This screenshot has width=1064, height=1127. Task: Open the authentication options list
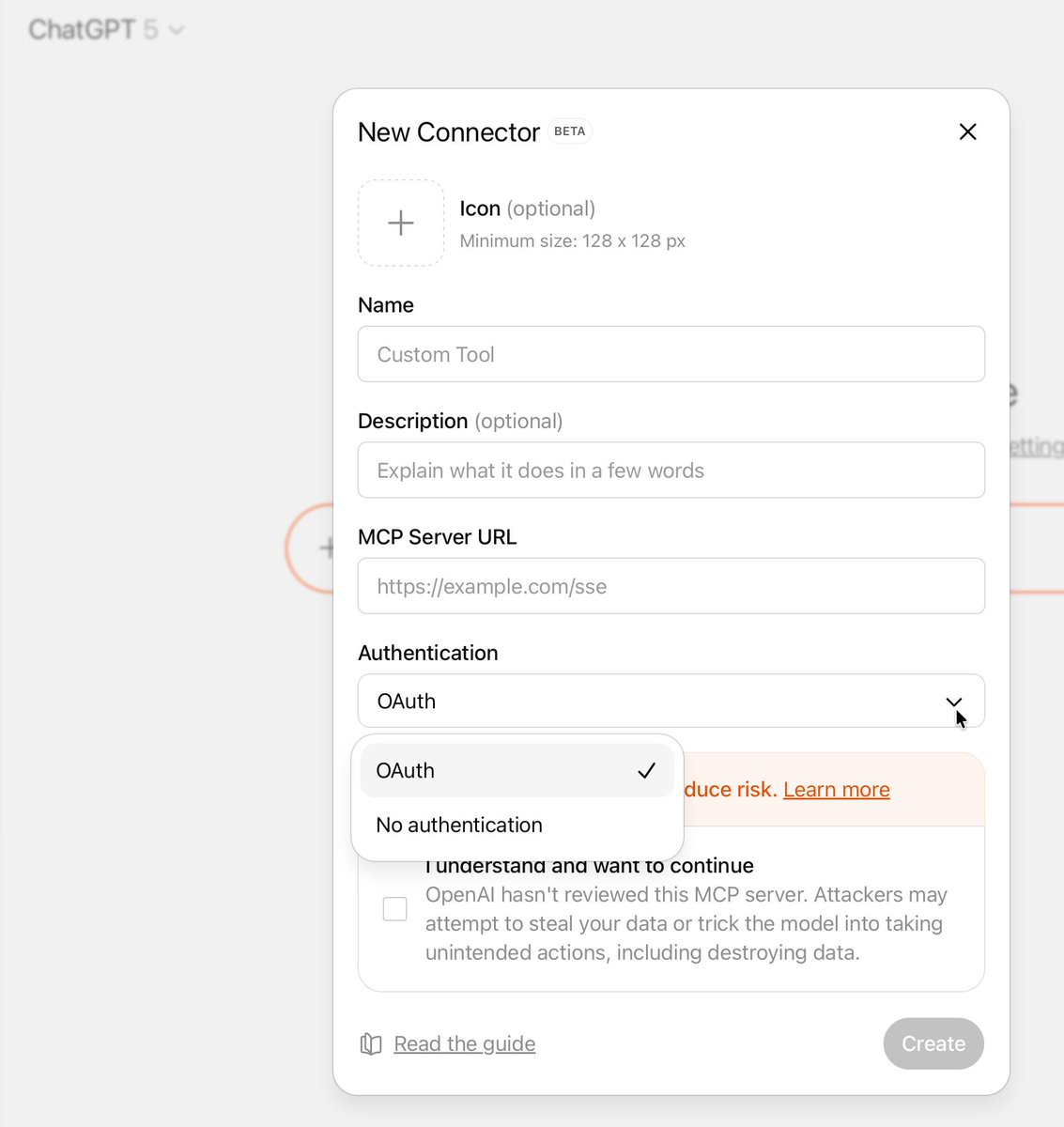671,702
